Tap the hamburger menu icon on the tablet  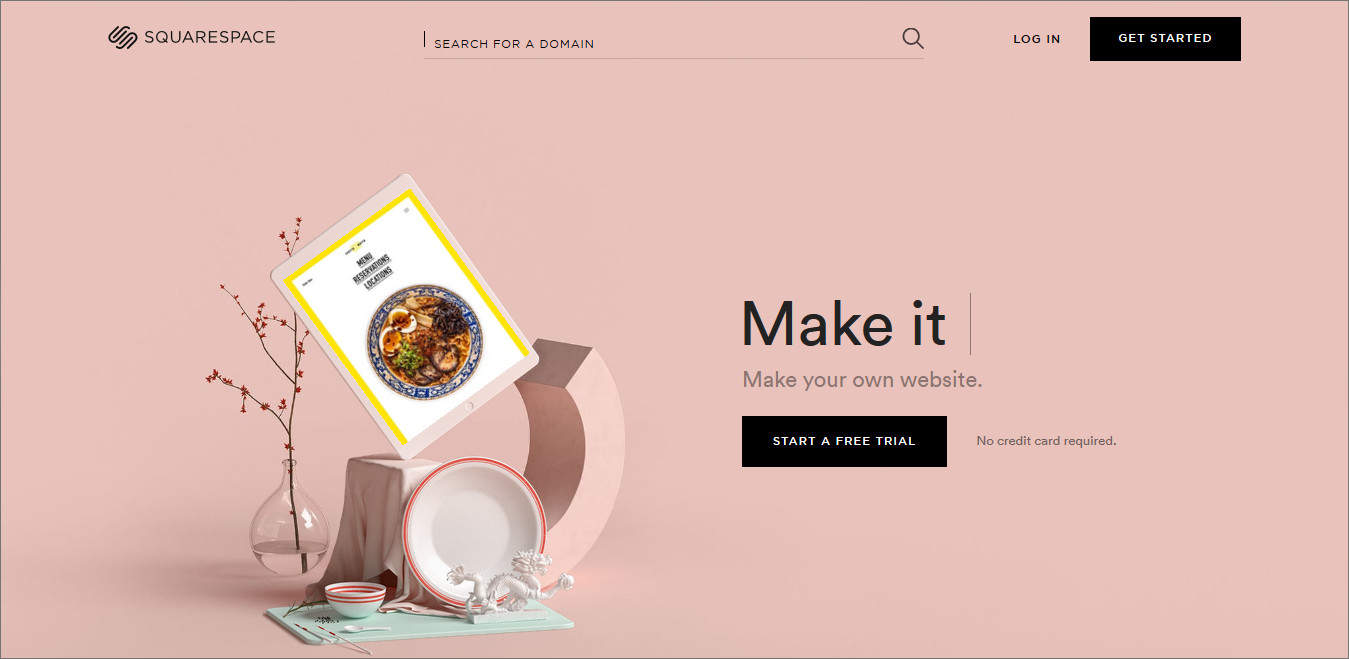tap(406, 209)
